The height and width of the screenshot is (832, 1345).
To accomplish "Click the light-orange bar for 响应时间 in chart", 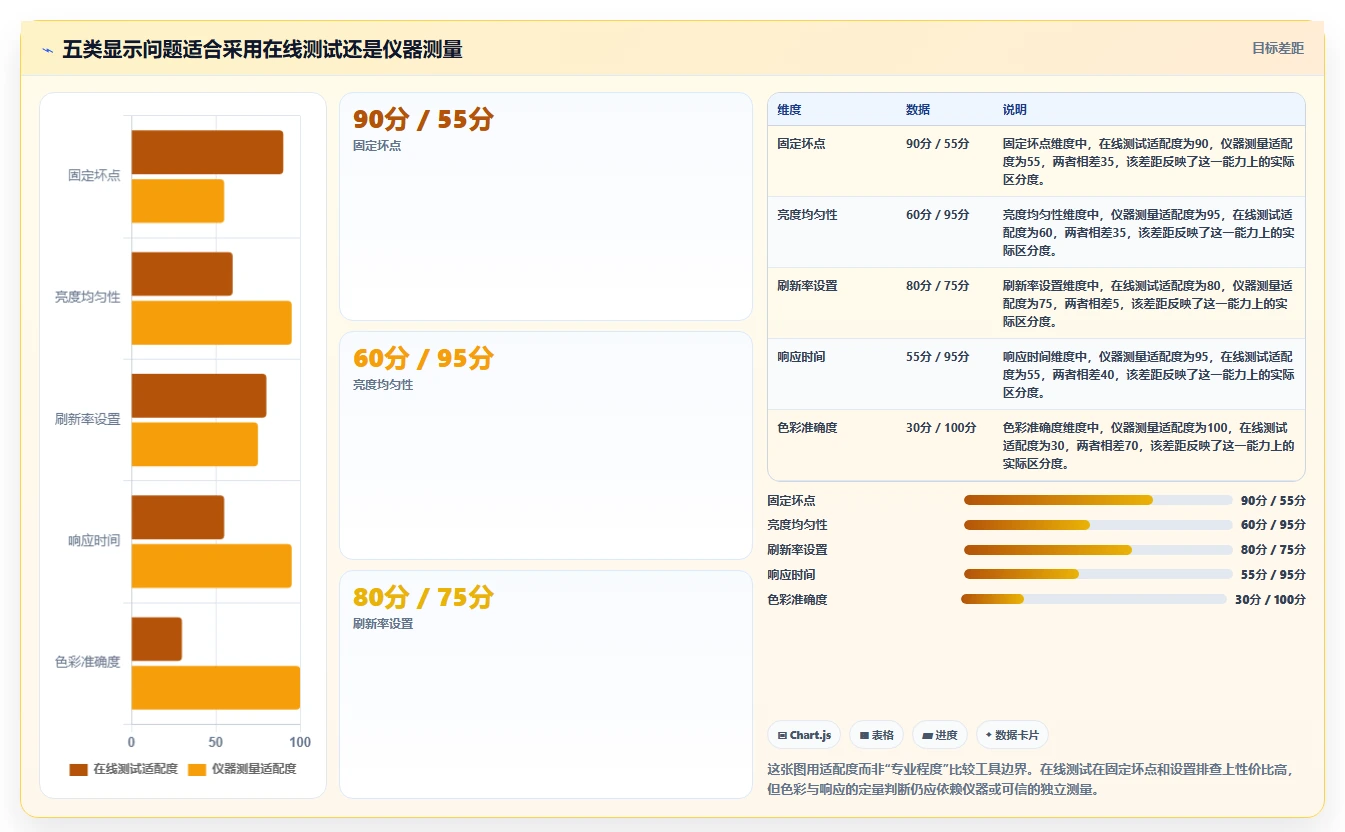I will (x=212, y=566).
